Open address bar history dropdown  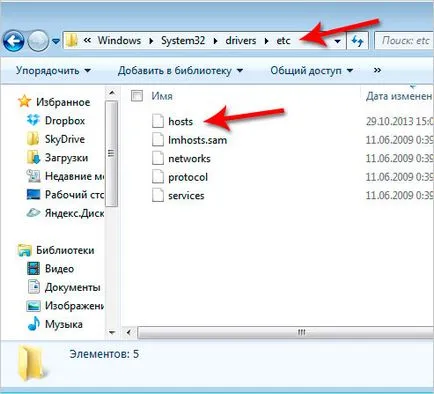pos(338,41)
